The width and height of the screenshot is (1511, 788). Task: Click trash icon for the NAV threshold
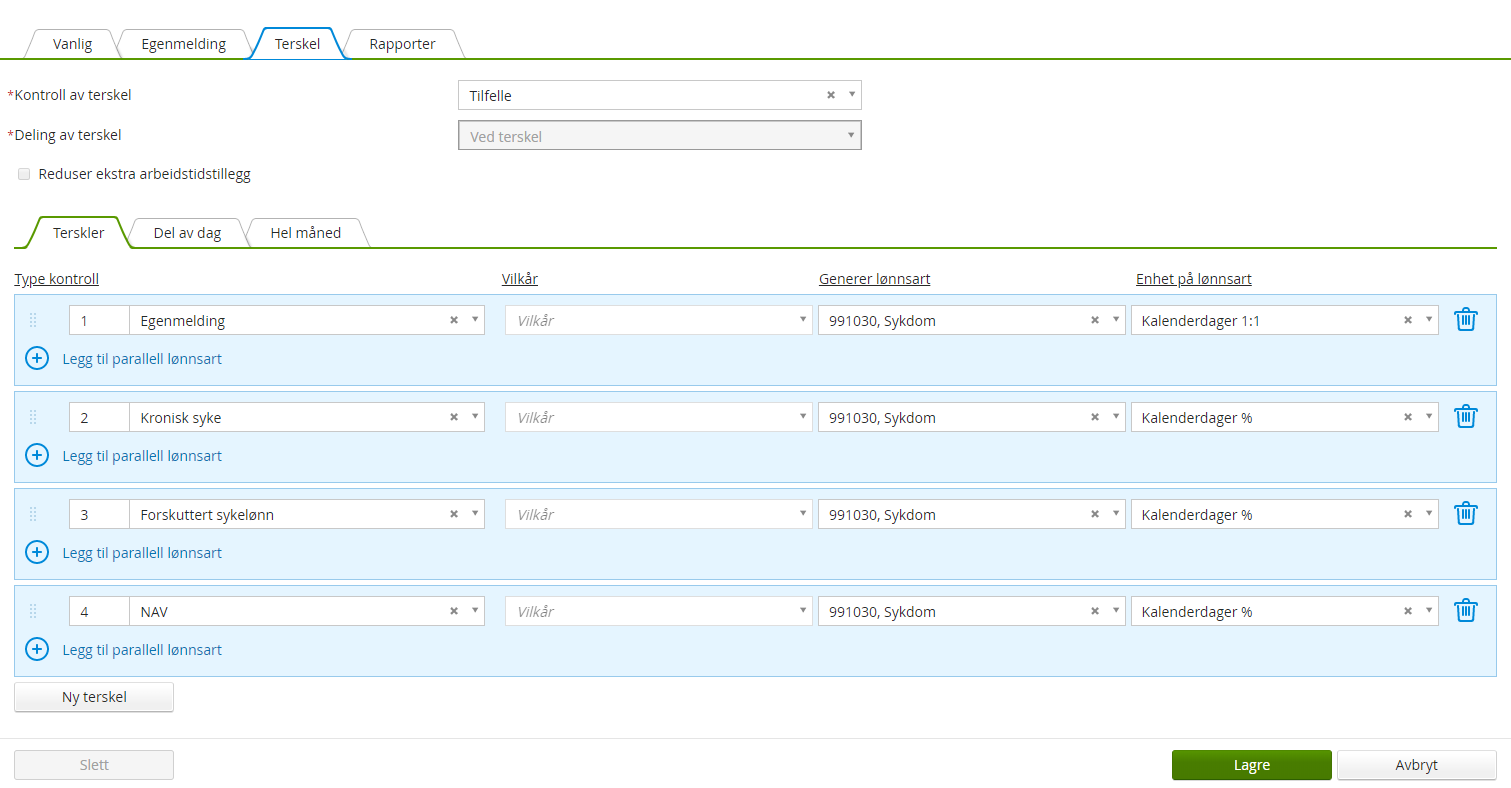tap(1465, 611)
